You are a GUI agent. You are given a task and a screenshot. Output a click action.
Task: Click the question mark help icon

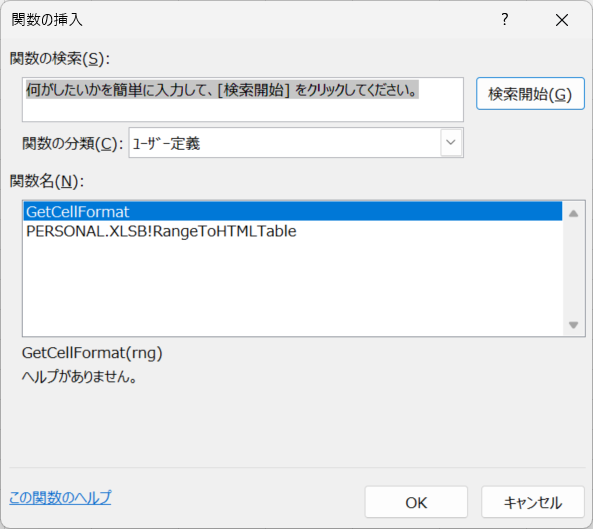tap(505, 19)
